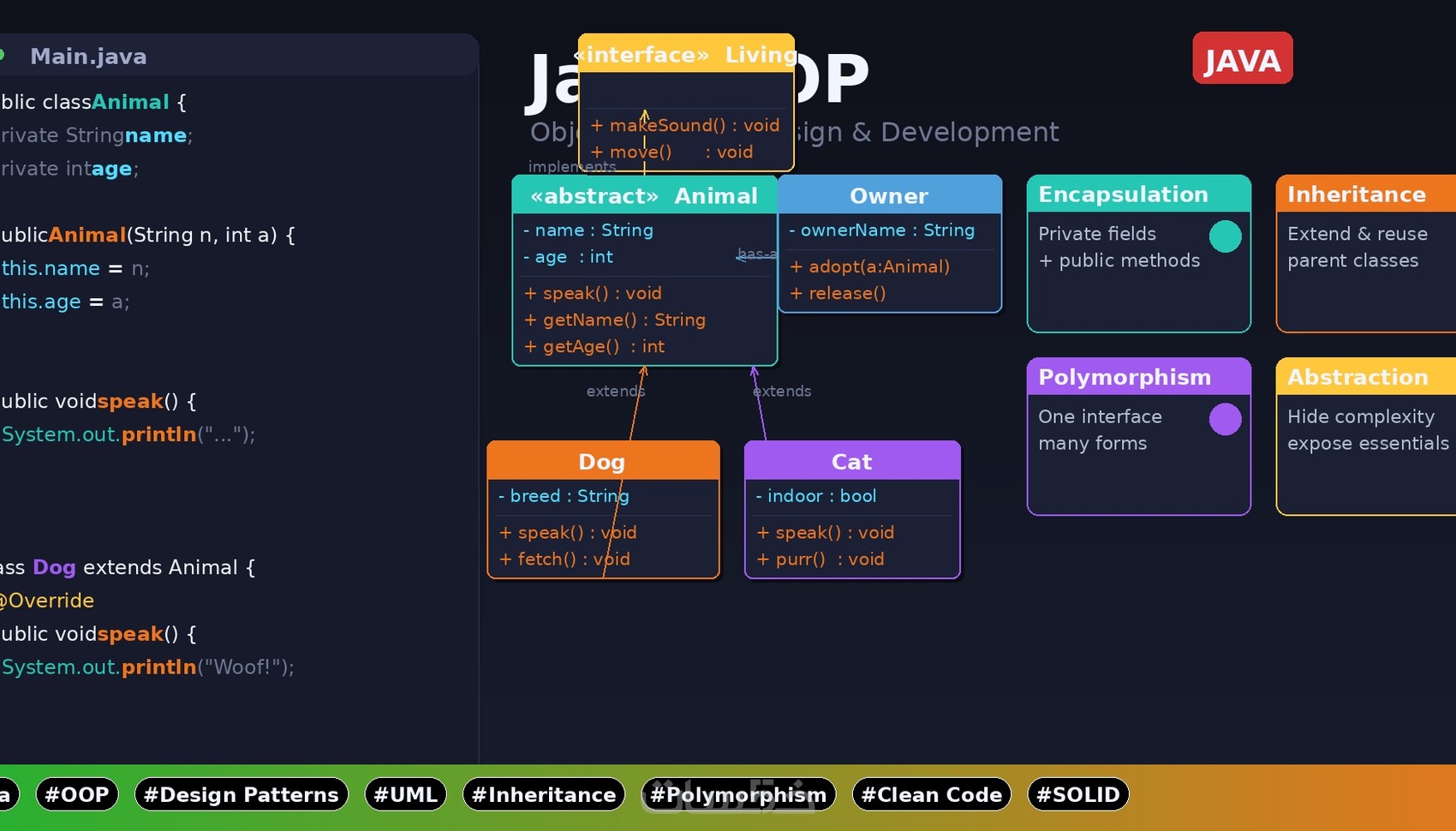The height and width of the screenshot is (831, 1456).
Task: Click "+ adopt(a:Animal)" method in Owner
Action: (x=869, y=266)
